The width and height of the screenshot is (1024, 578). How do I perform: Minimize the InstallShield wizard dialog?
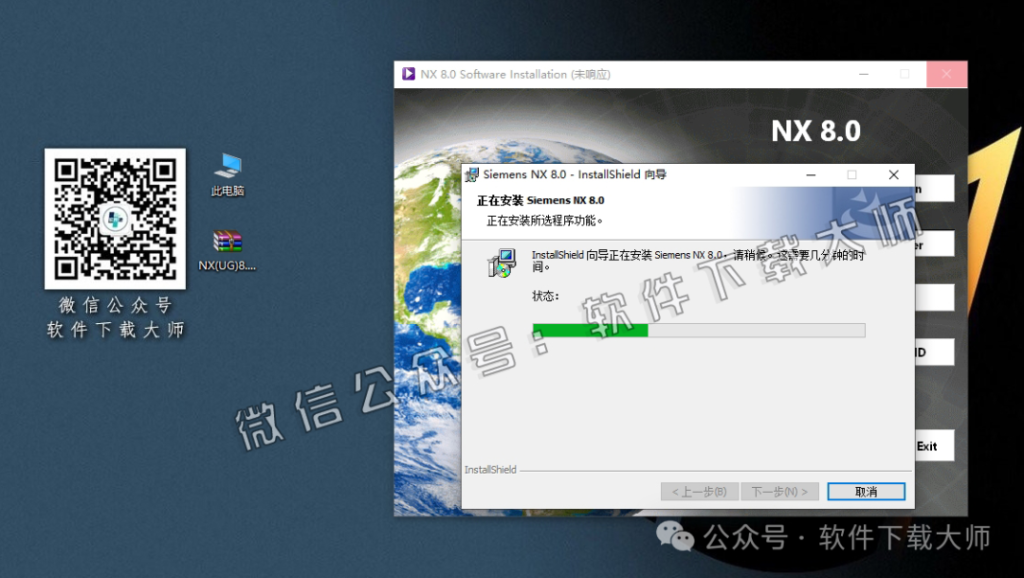tap(810, 174)
